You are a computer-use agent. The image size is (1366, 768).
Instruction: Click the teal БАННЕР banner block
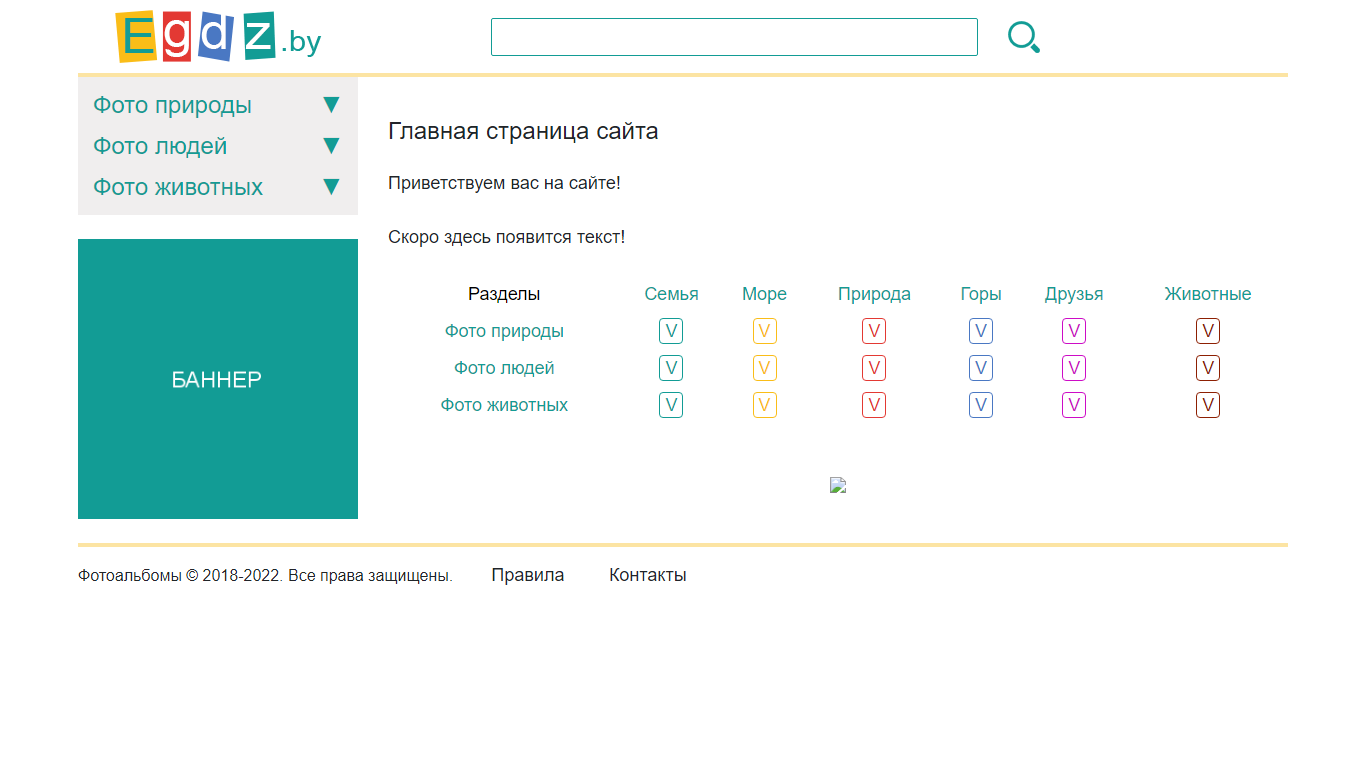(x=218, y=379)
